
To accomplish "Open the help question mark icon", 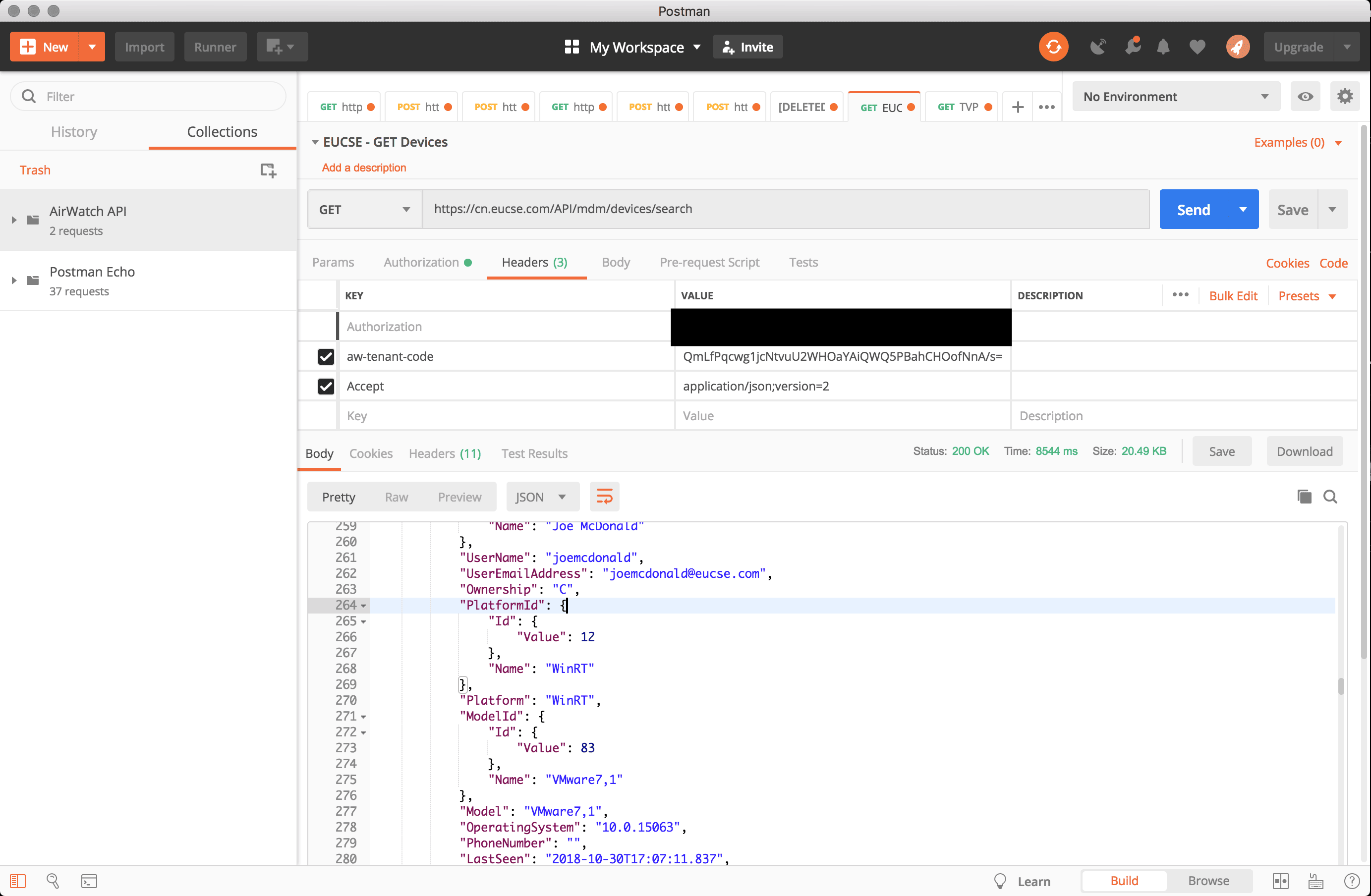I will click(1351, 881).
